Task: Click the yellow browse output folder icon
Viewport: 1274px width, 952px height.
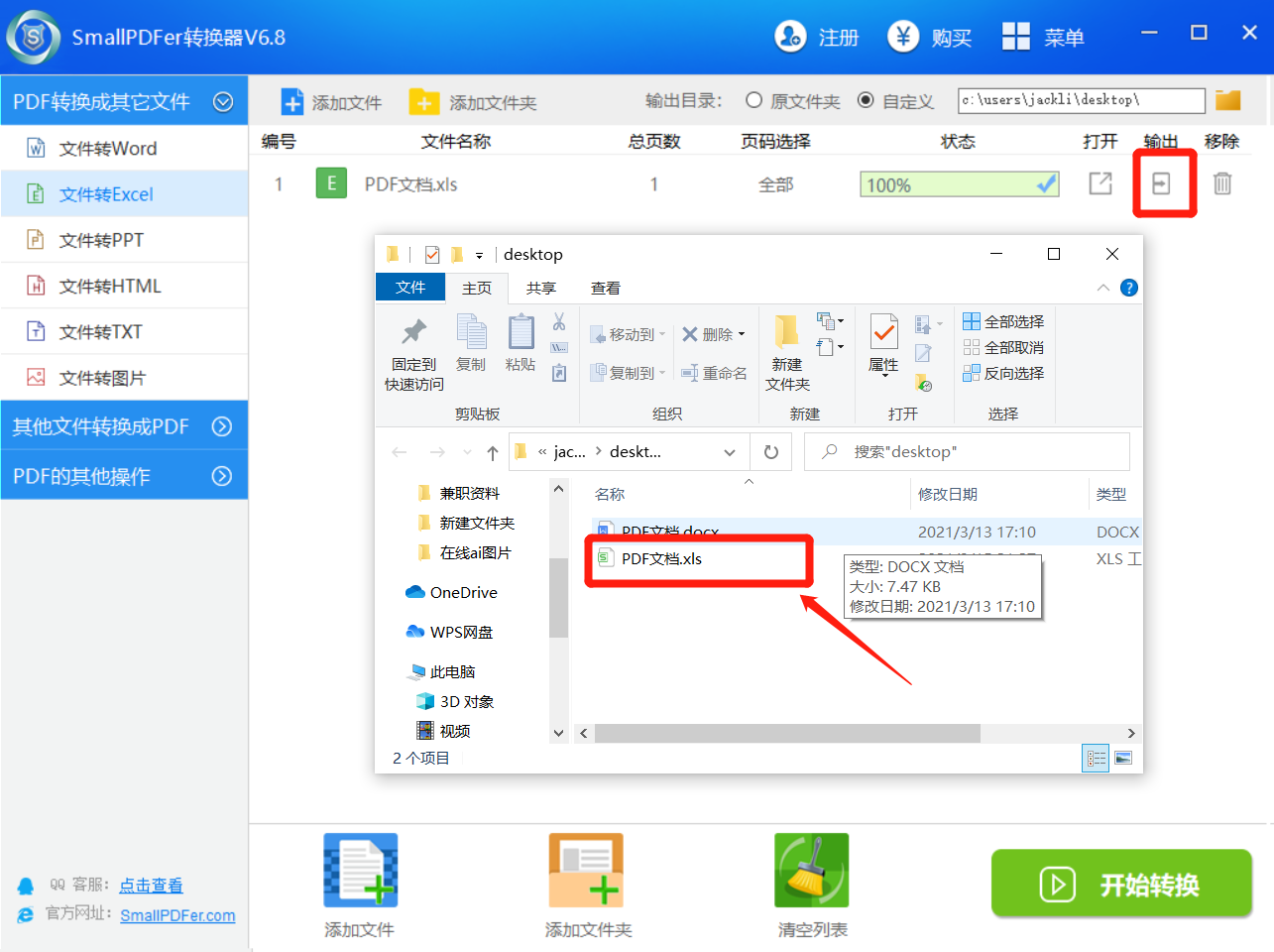Action: pos(1228,100)
